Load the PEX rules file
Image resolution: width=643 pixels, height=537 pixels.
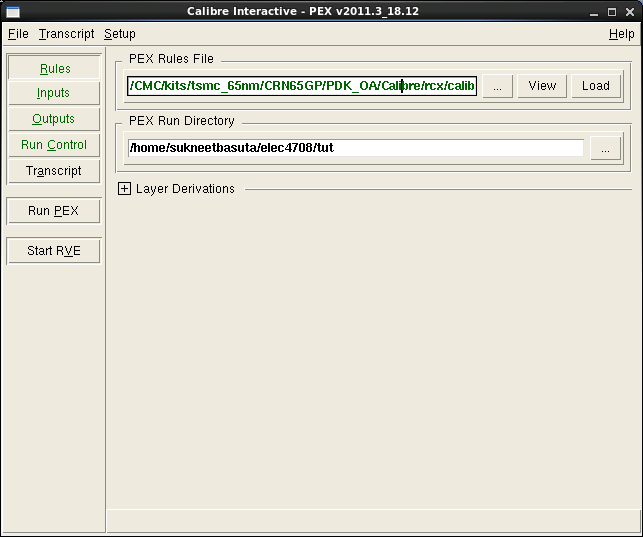(596, 86)
